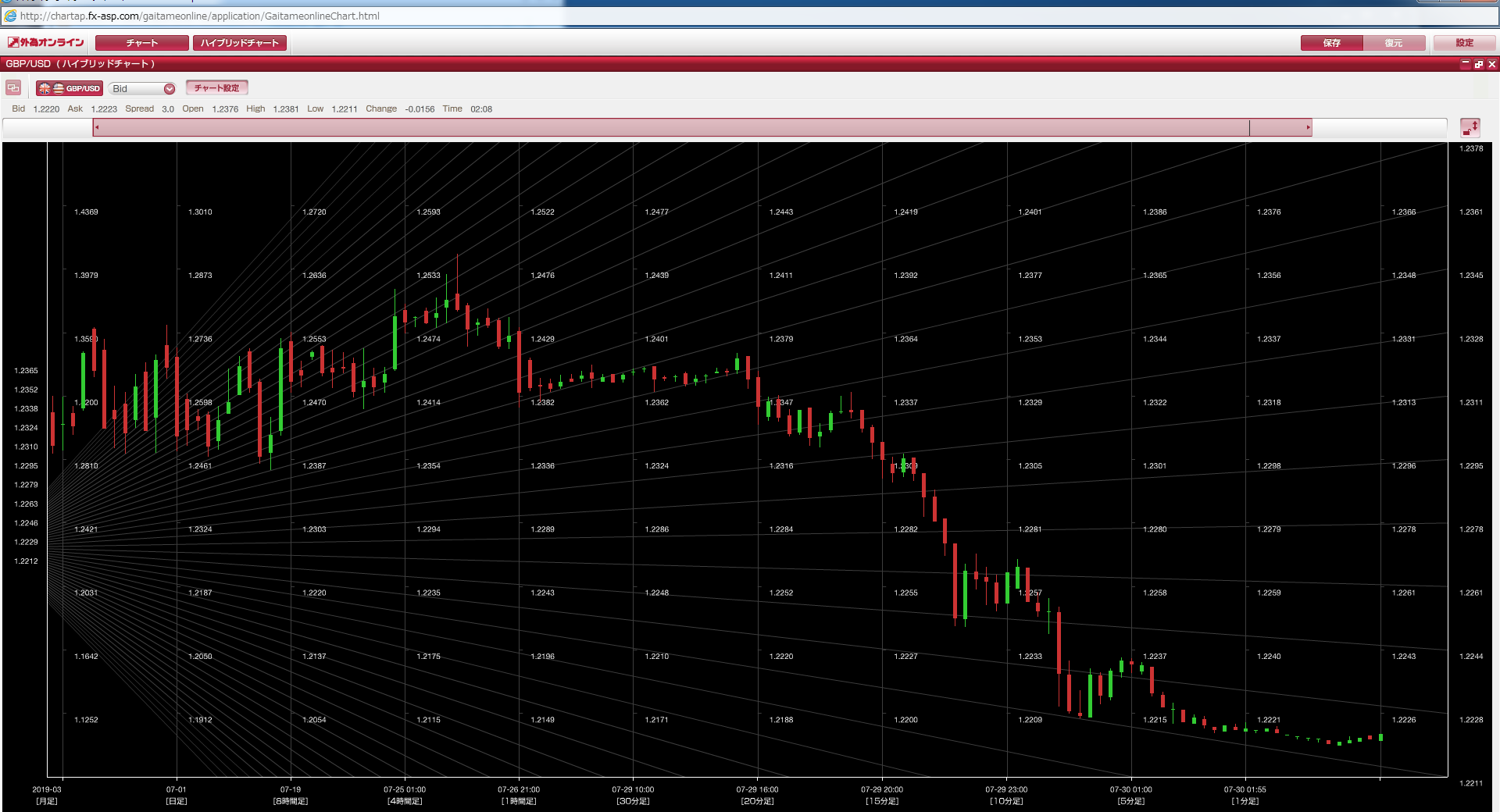Switch to the チャート tab
Screen dimensions: 1500x812
click(141, 43)
